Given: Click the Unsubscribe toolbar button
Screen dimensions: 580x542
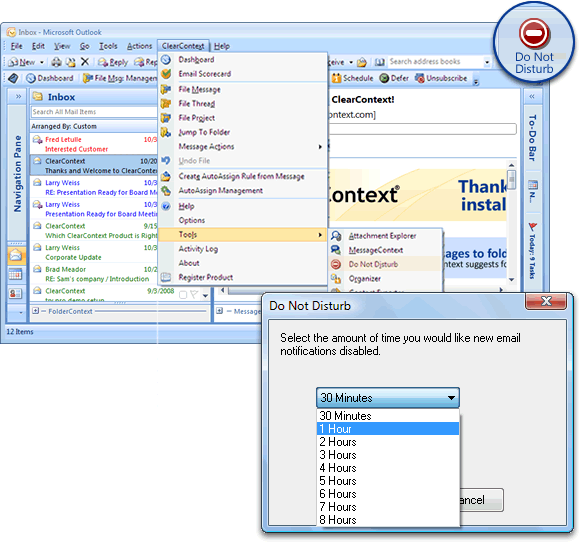Looking at the screenshot, I should [x=441, y=78].
